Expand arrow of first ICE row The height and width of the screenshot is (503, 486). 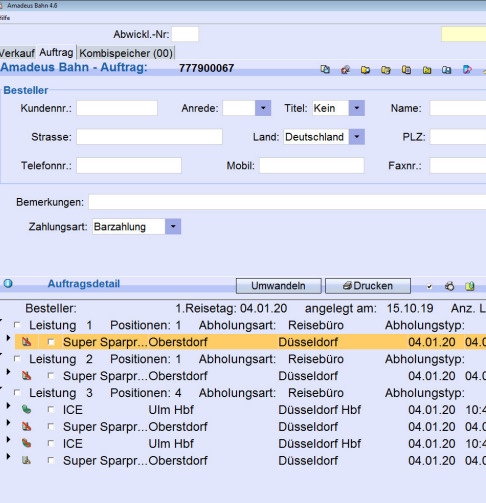click(x=8, y=406)
